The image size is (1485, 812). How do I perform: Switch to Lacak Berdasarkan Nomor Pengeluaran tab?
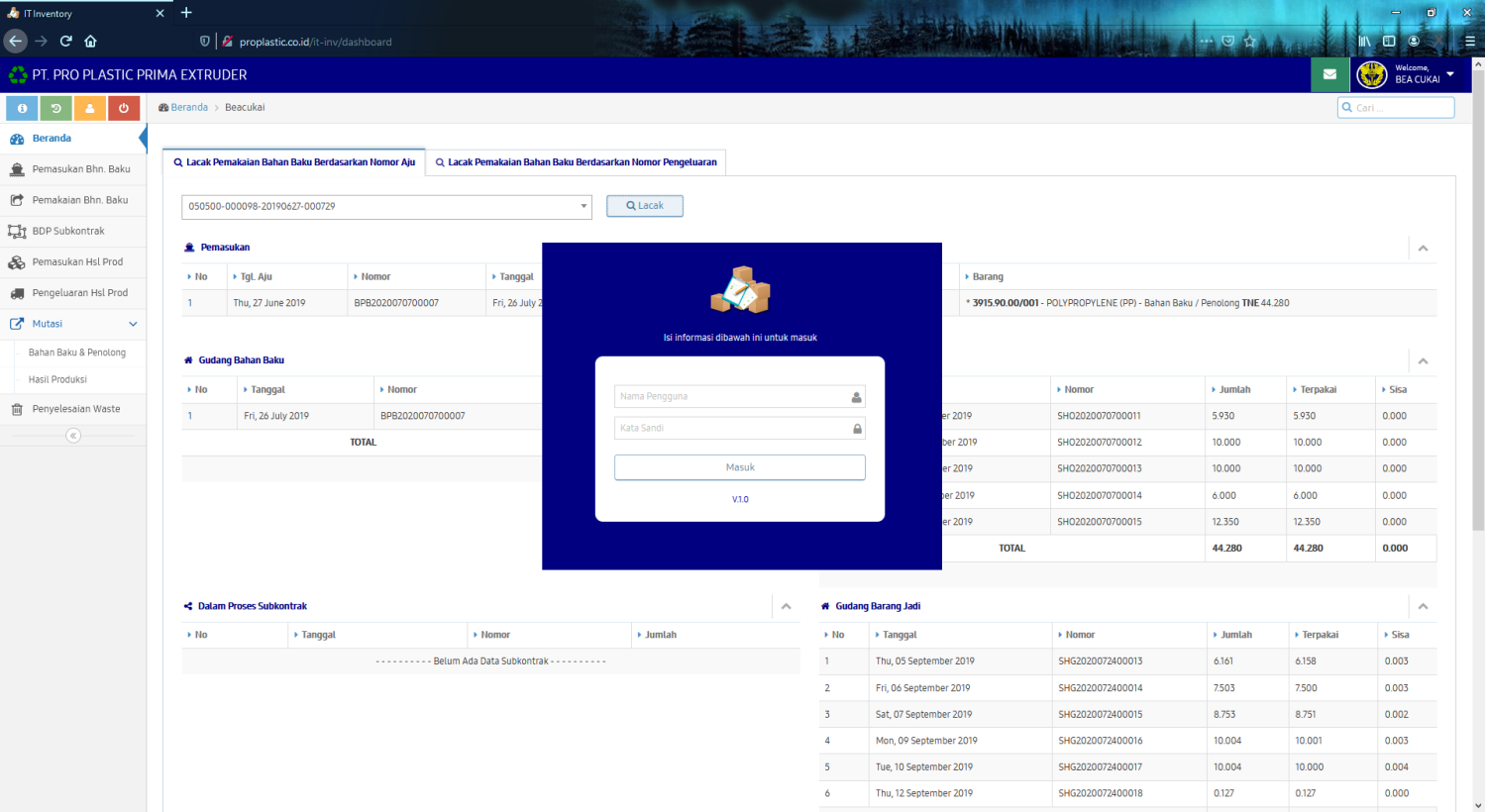[x=577, y=162]
